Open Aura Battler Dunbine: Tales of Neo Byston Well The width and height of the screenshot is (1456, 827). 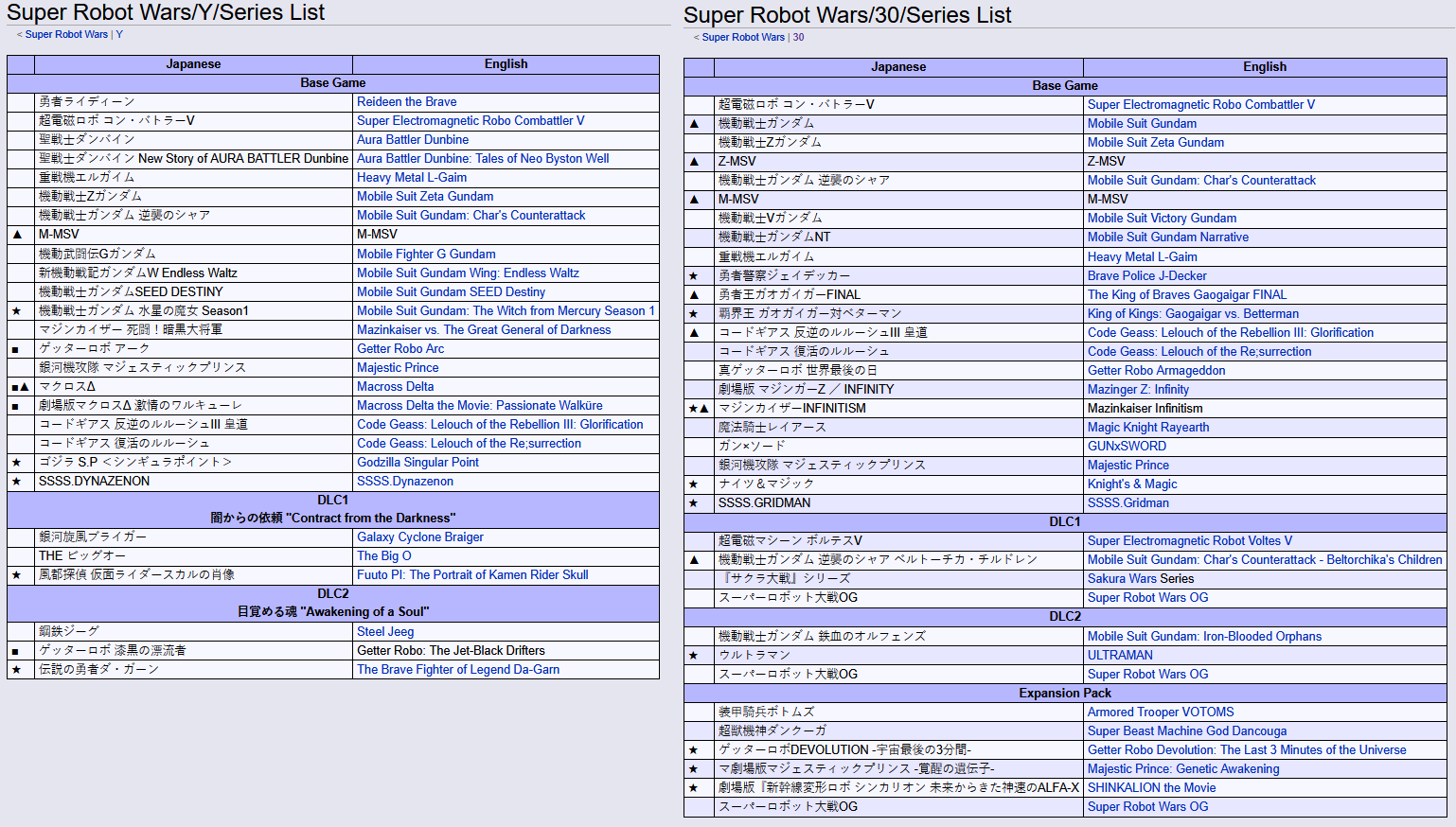(483, 159)
